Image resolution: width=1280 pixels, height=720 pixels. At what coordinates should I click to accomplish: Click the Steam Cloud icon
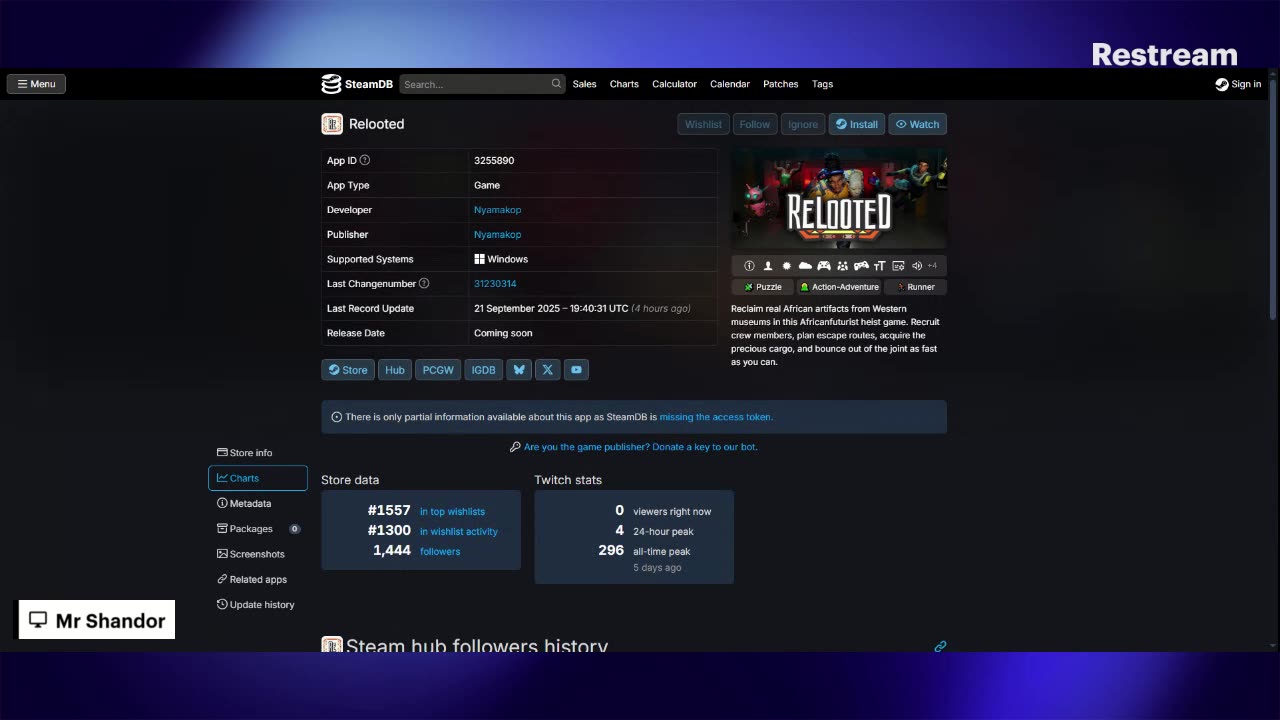coord(805,266)
